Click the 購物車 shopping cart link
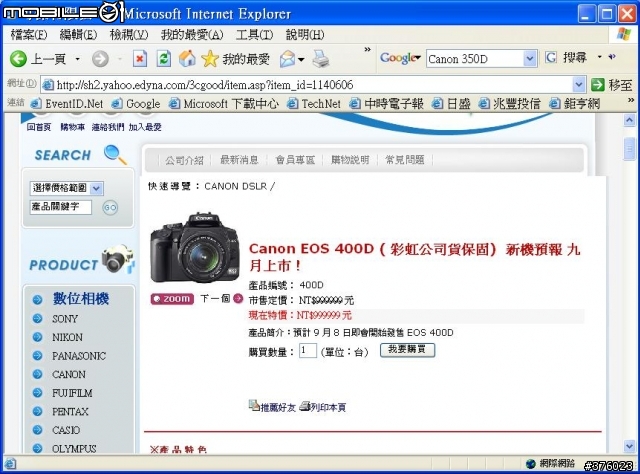Viewport: 640px width, 474px height. click(72, 127)
